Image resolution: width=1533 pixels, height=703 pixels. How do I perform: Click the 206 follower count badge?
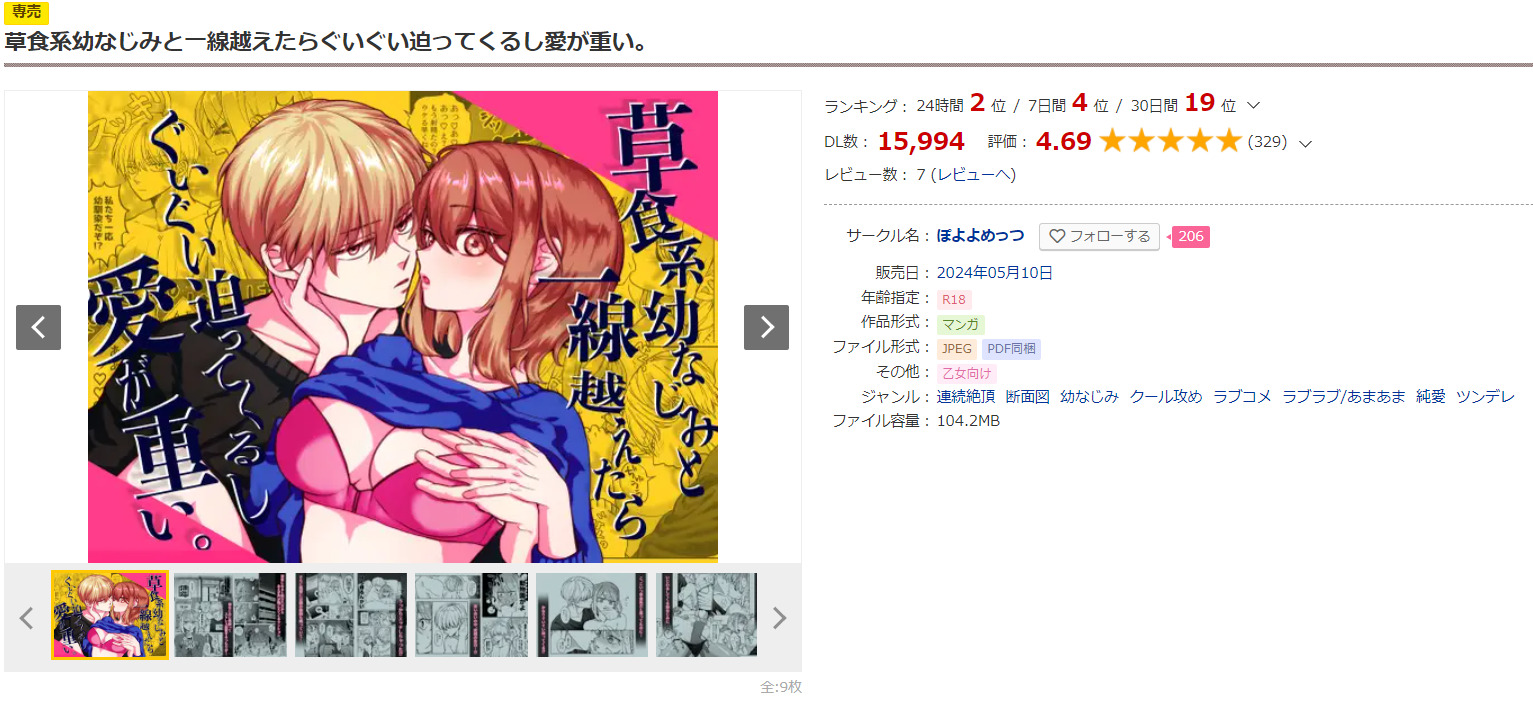pyautogui.click(x=1190, y=236)
